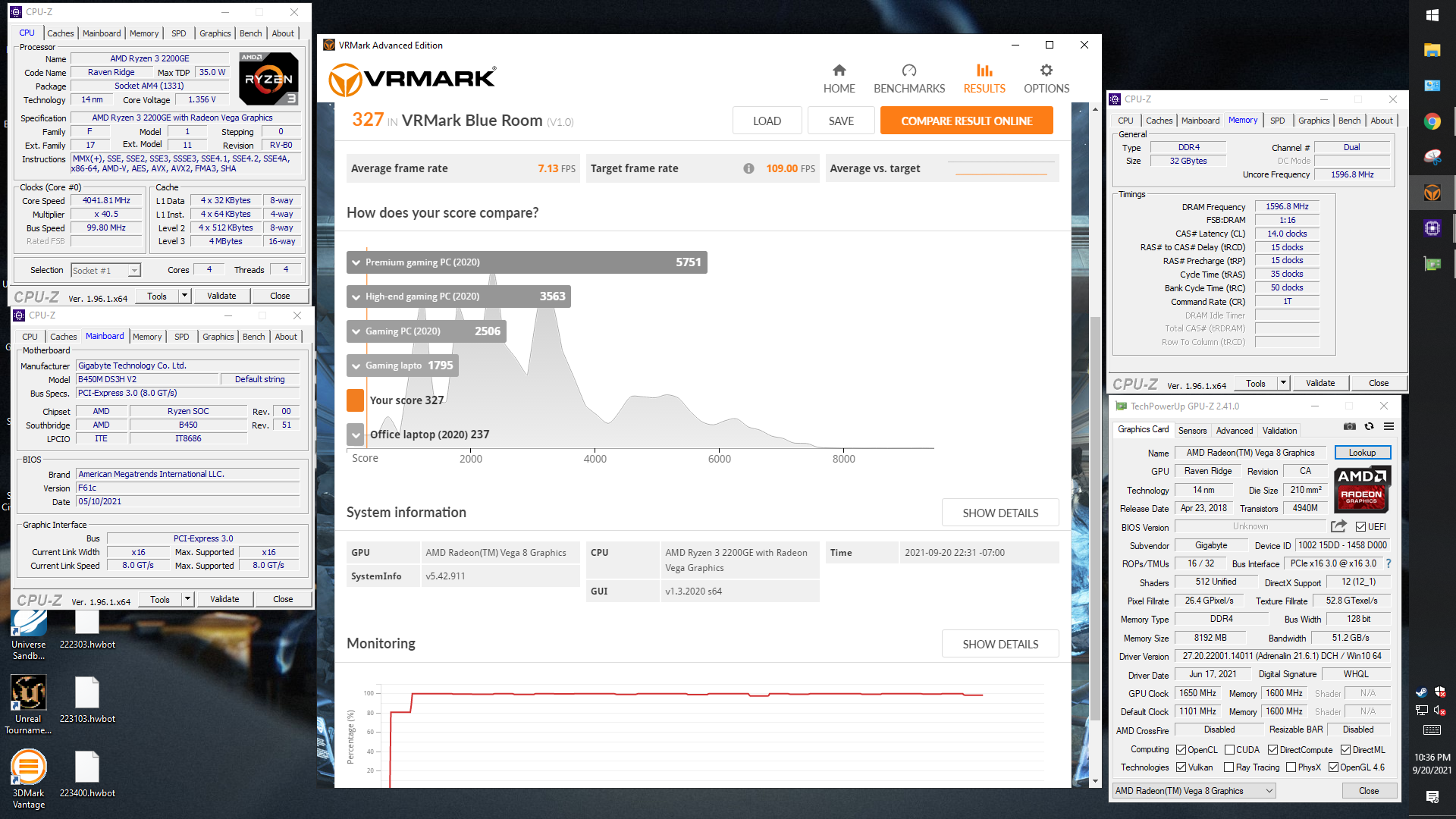Switch to the SPD tab in CPU-Z Memory window

(x=1278, y=121)
